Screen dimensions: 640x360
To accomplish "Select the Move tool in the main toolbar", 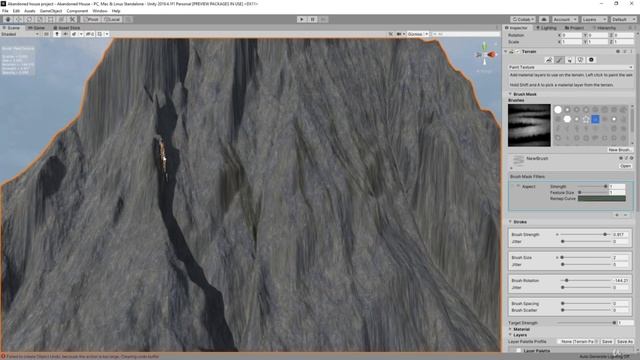I will pos(19,19).
